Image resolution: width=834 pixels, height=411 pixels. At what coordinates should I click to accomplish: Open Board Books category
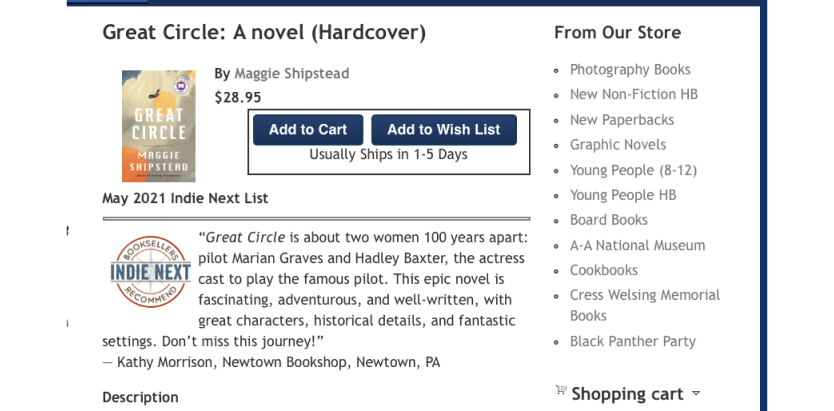coord(609,220)
